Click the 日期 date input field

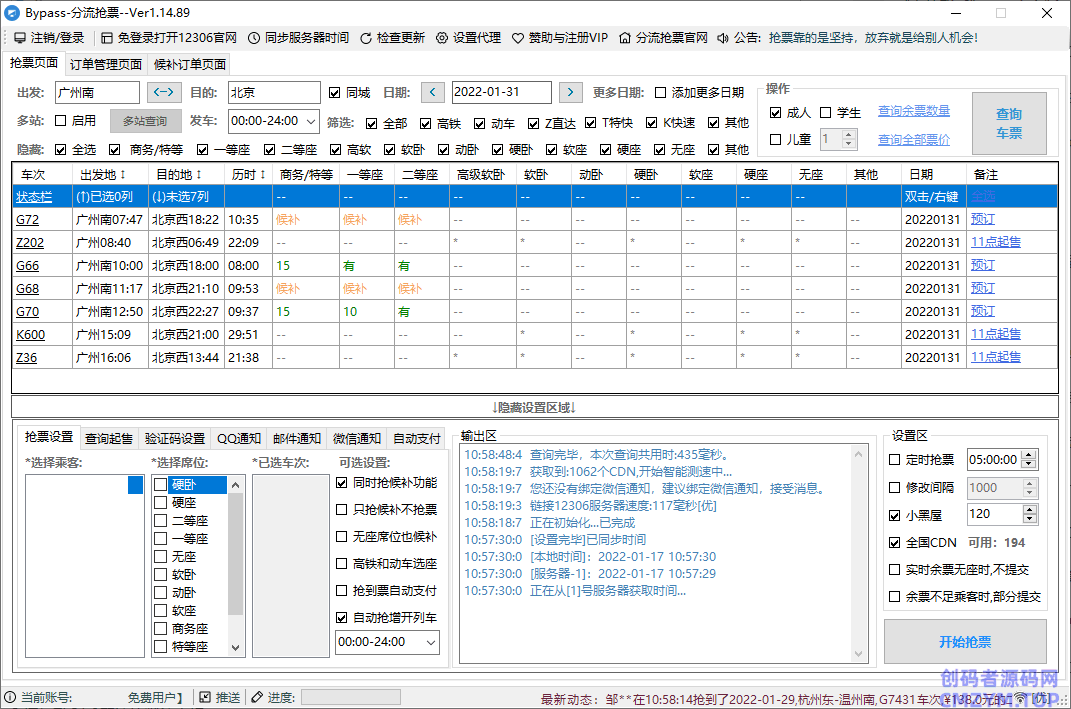pyautogui.click(x=501, y=92)
